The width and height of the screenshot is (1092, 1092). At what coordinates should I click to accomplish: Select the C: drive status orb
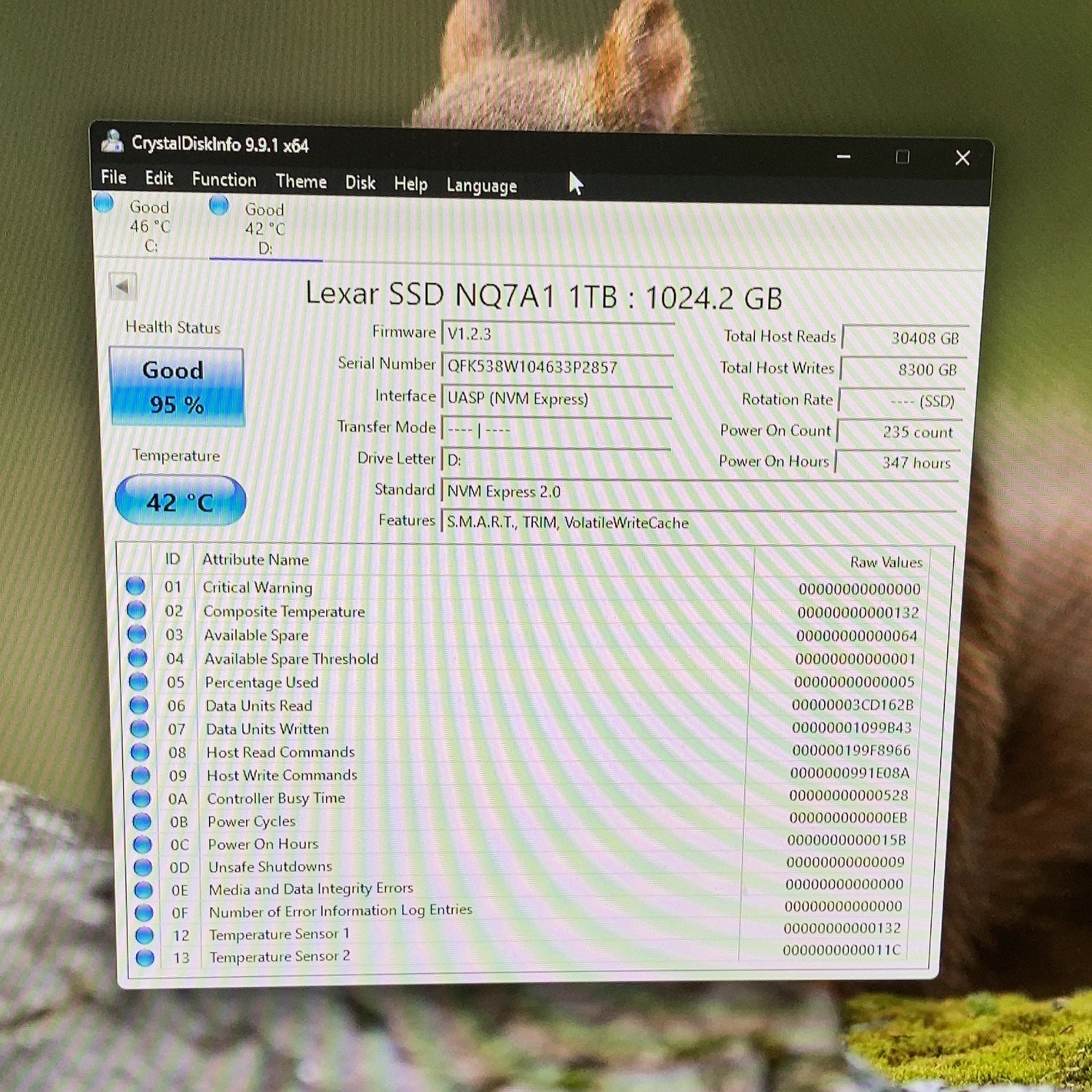(x=104, y=202)
